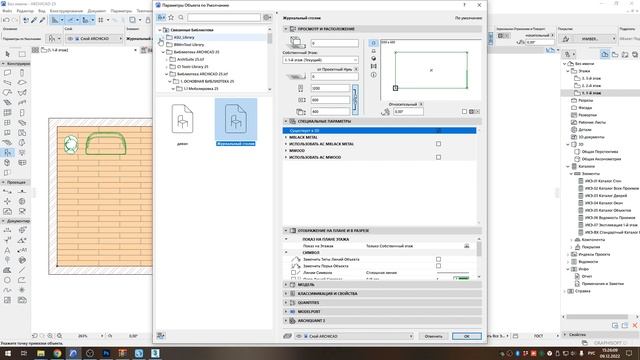Open Photoshop from the Windows taskbar
This screenshot has width=640, height=360.
click(x=106, y=353)
